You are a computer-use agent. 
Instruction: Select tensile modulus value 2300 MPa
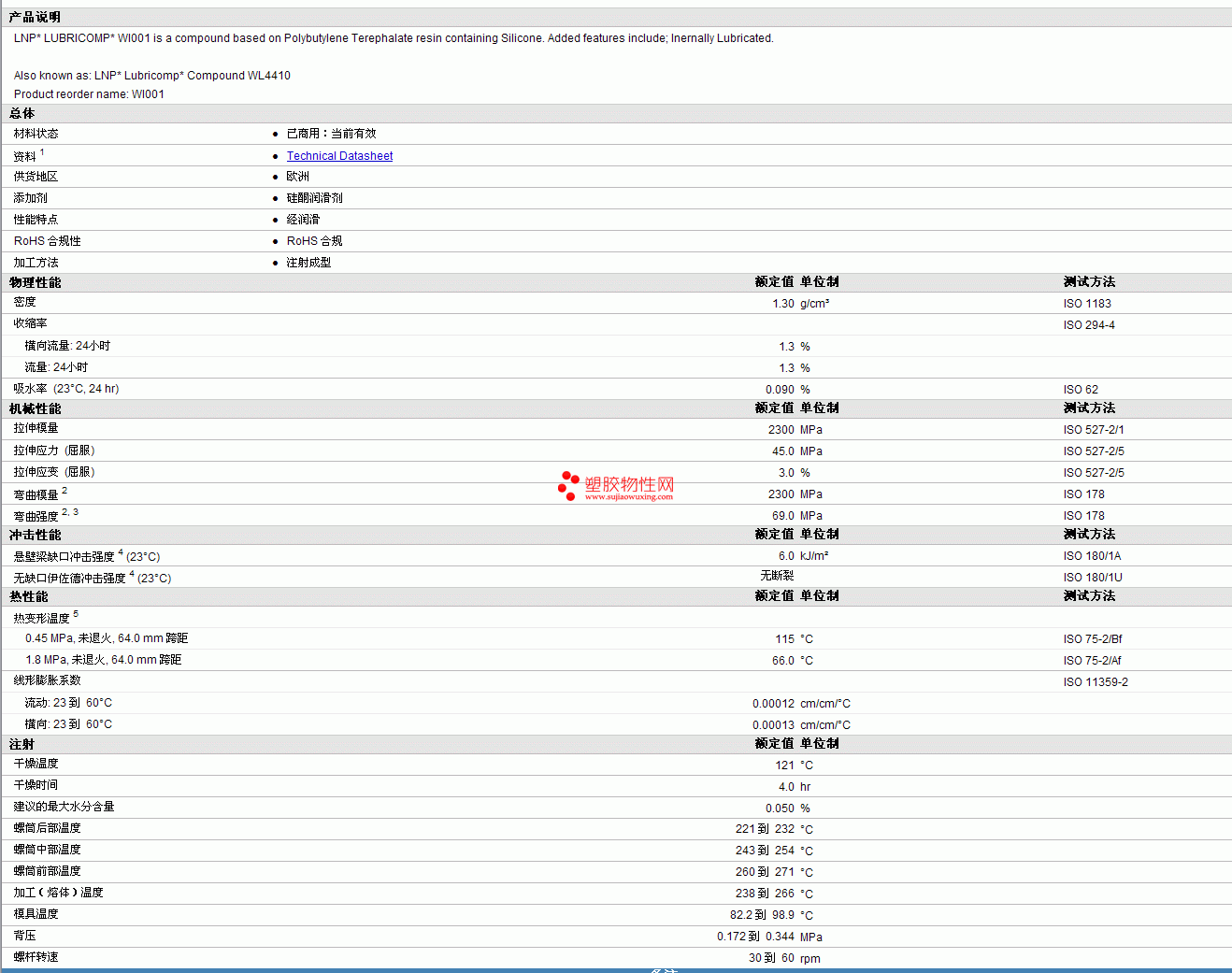coord(795,430)
